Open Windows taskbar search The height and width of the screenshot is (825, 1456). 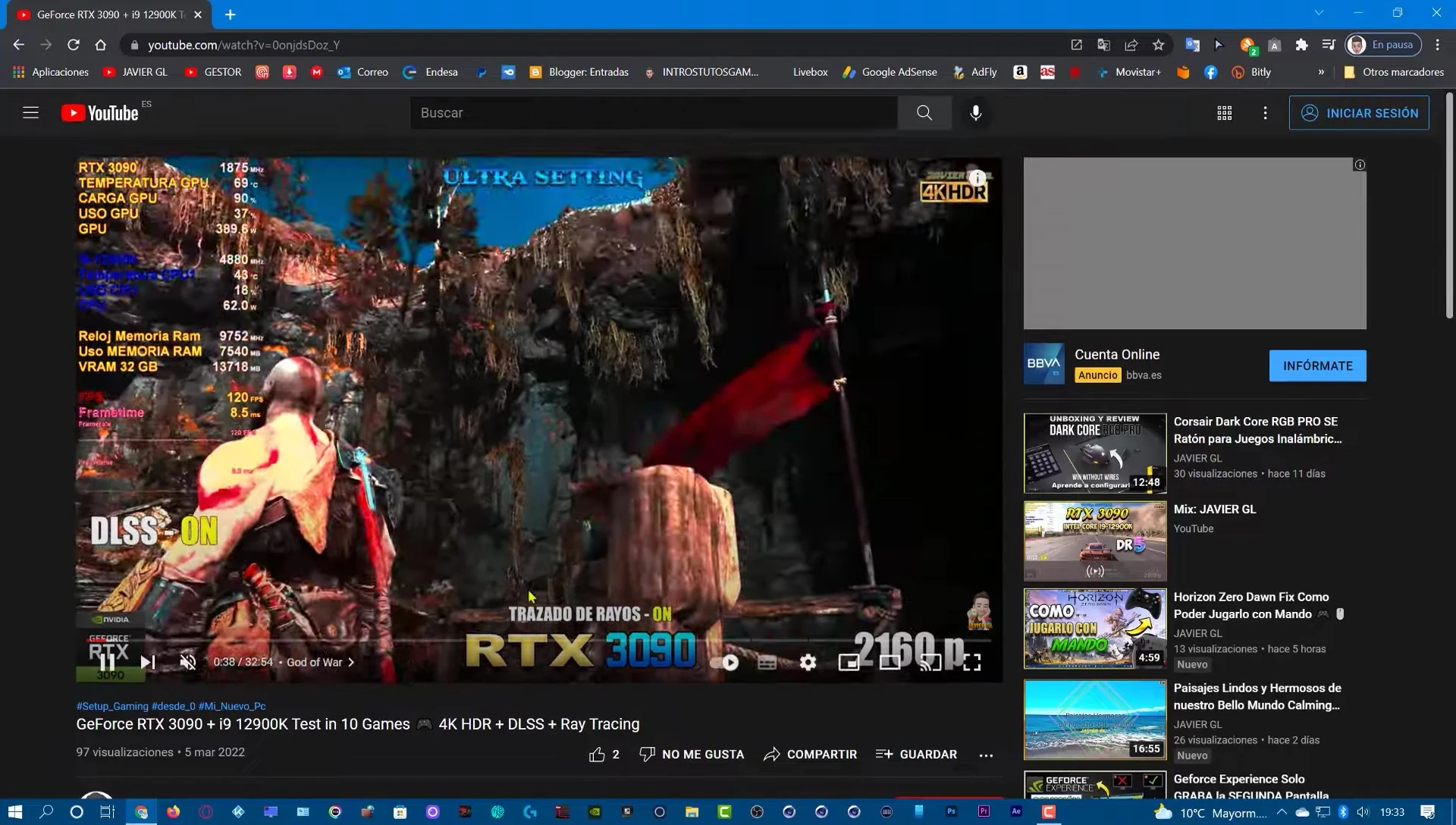(45, 812)
